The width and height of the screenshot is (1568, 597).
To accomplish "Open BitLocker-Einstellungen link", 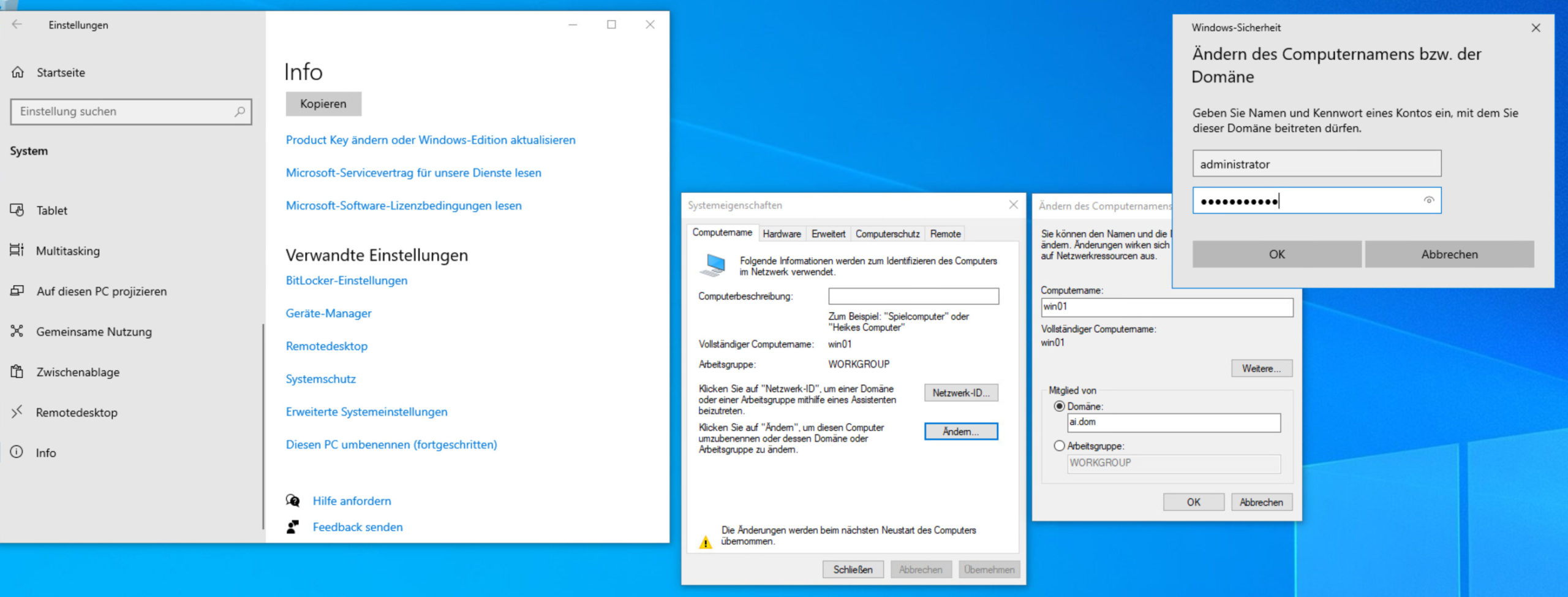I will point(347,281).
